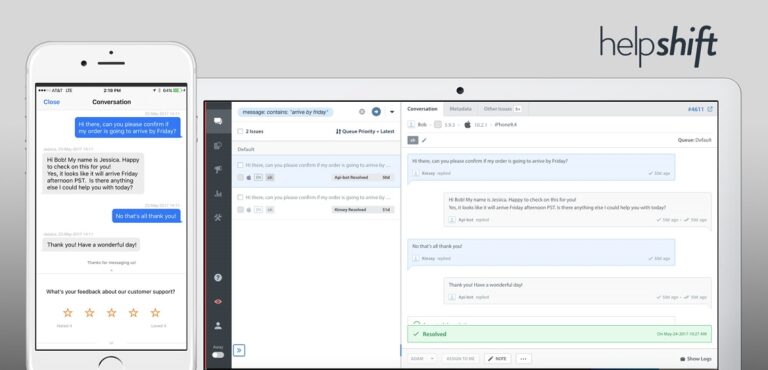Switch to the Other Issues tab
Screen dimensions: 768x370
pos(502,109)
